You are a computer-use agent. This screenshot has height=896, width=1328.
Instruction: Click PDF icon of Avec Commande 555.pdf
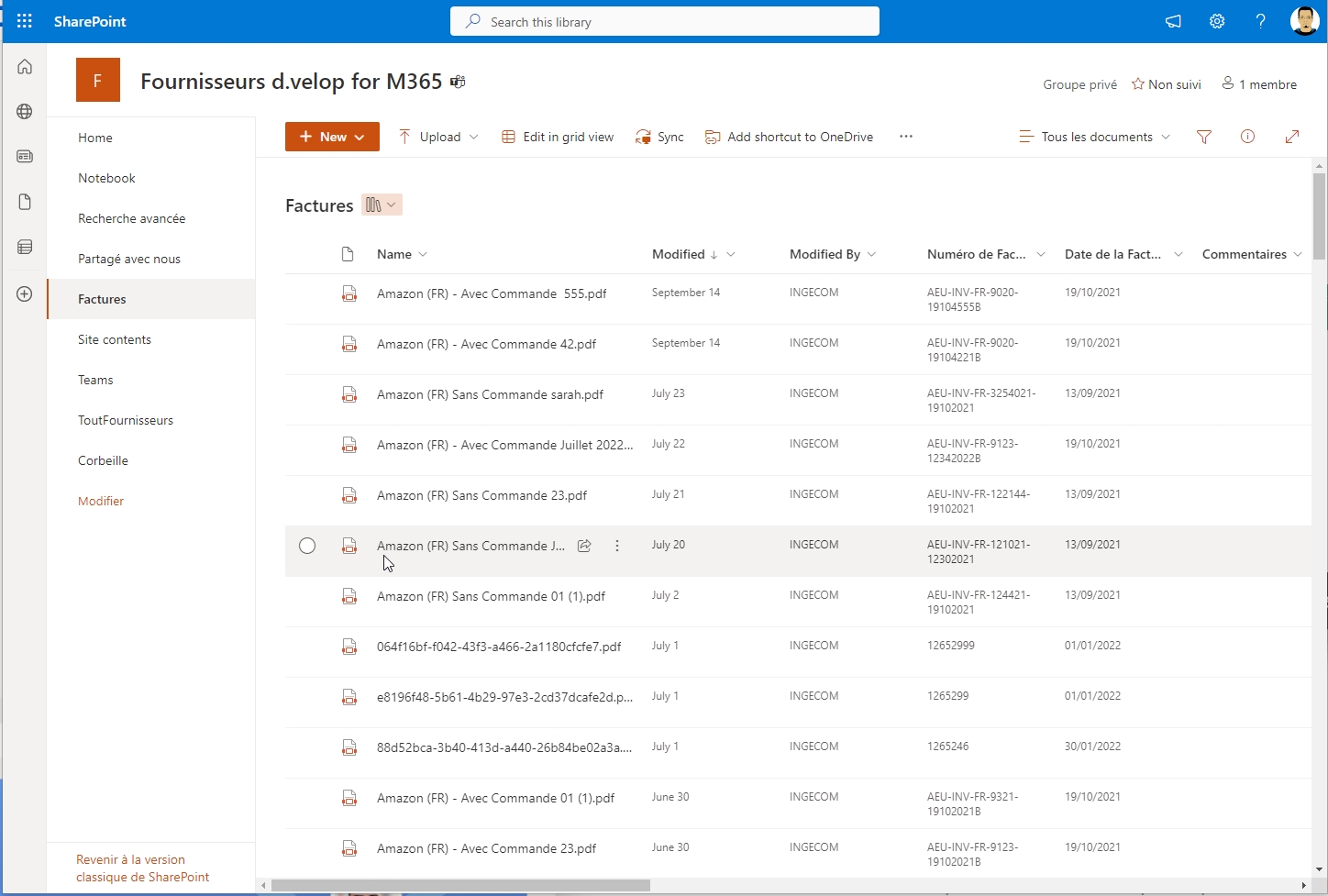click(x=349, y=294)
